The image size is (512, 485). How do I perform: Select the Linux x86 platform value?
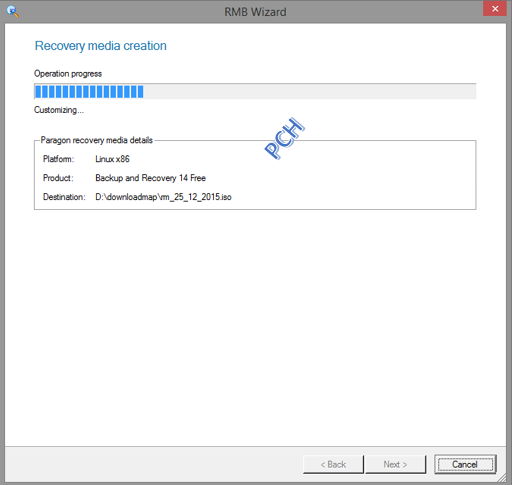112,159
